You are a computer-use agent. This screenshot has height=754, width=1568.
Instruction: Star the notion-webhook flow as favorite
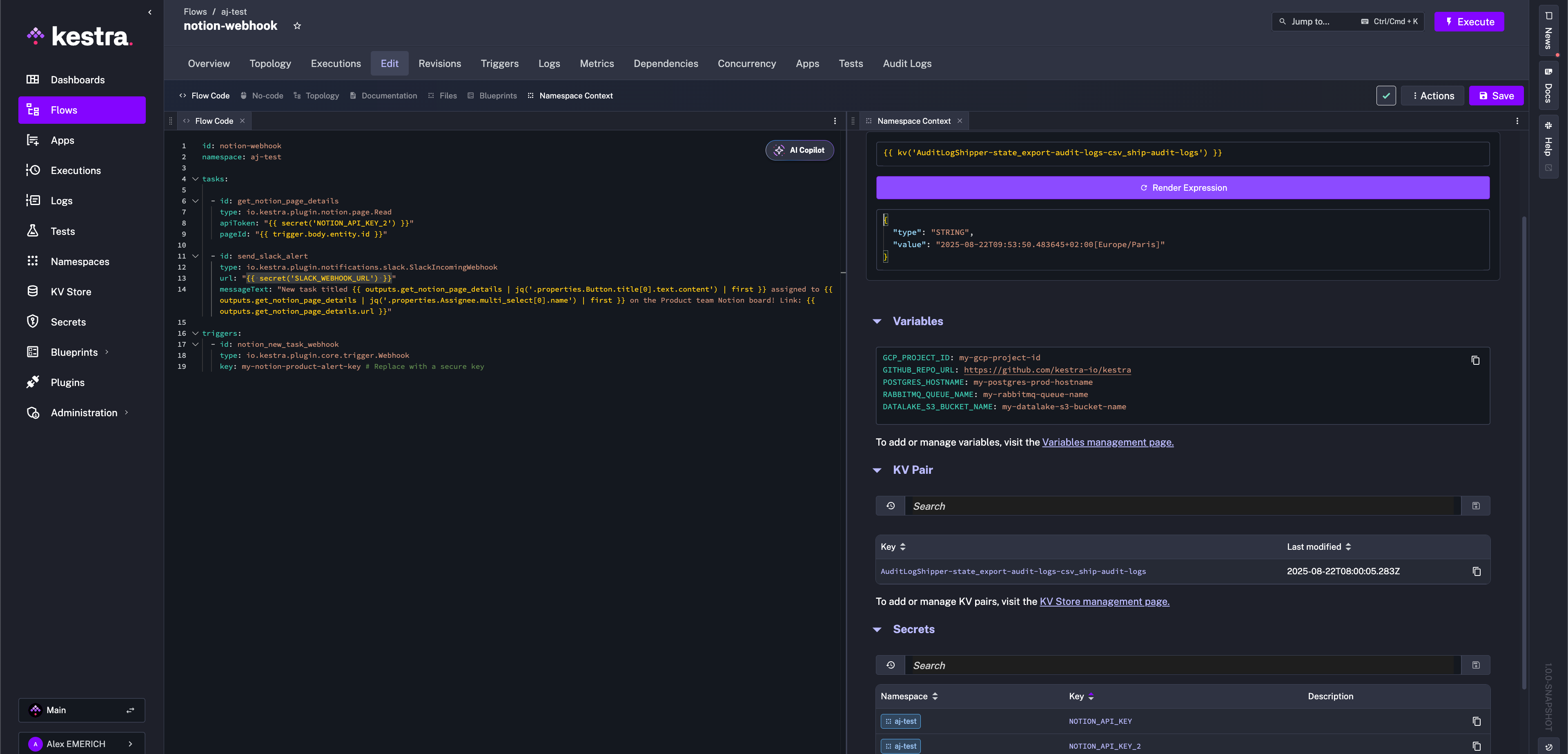(x=297, y=26)
